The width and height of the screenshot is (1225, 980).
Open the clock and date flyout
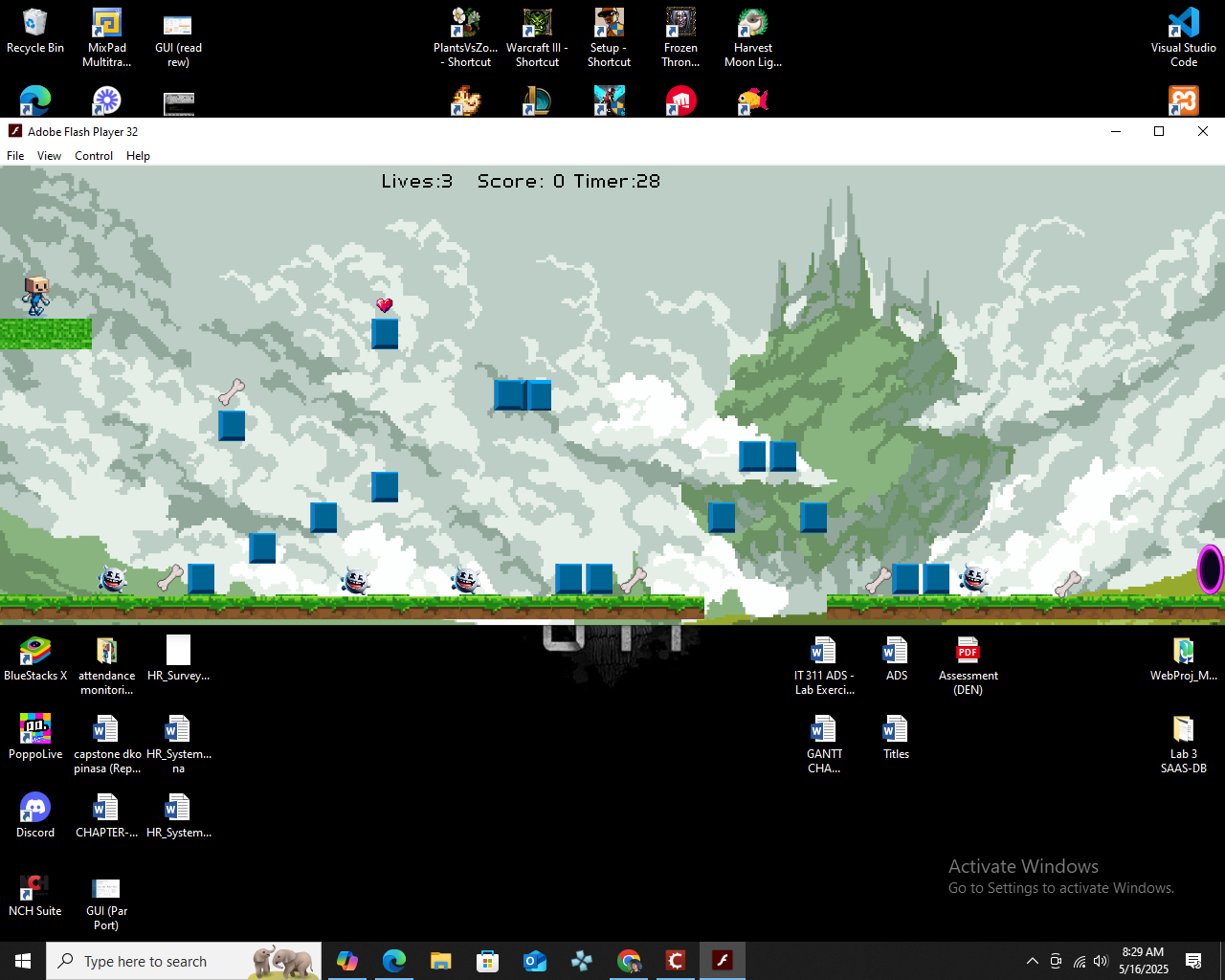[x=1143, y=961]
